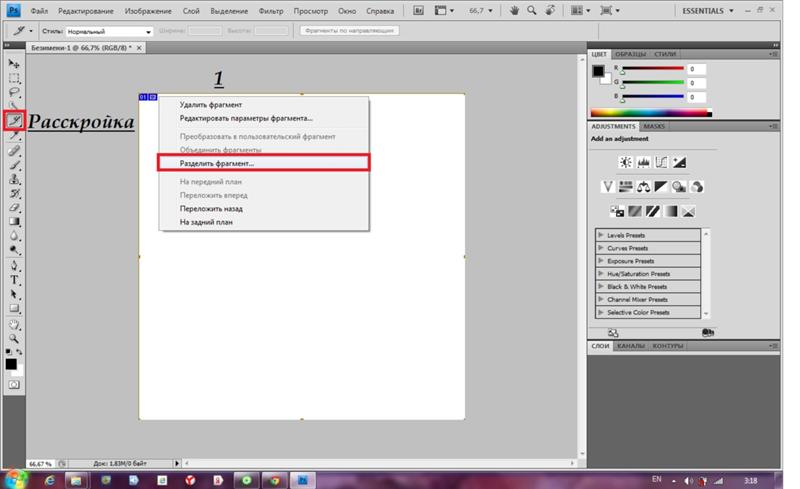Switch to the КАНАЛЫ tab

point(631,346)
